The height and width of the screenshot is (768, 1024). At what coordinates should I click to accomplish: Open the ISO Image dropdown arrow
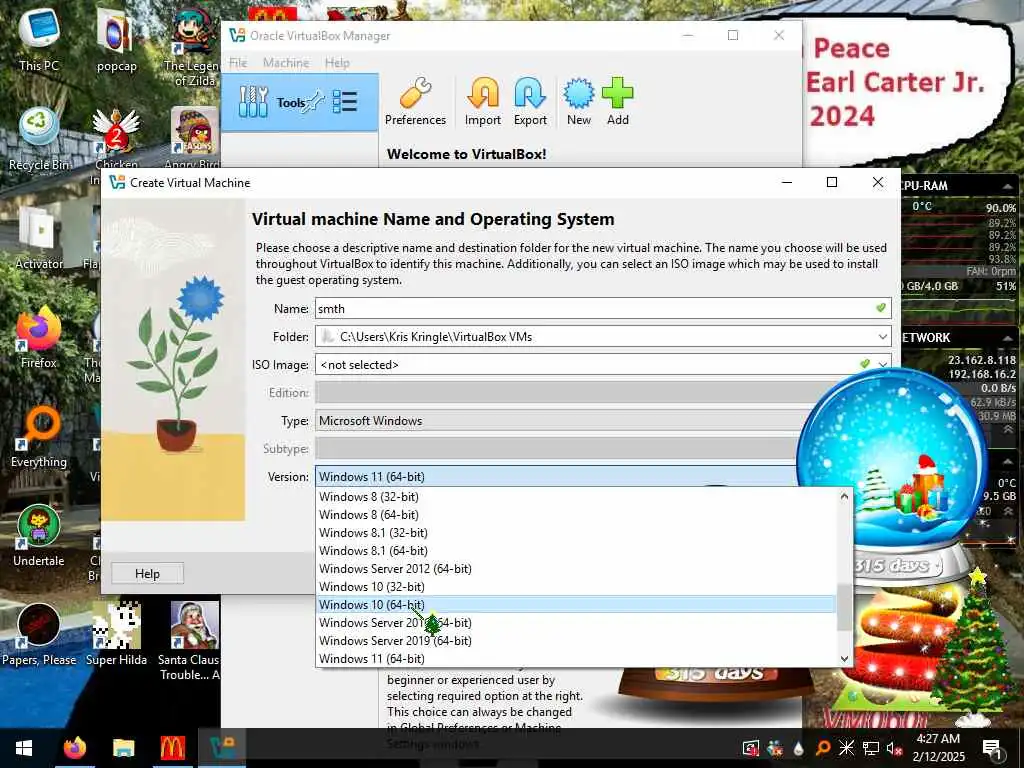click(x=882, y=365)
